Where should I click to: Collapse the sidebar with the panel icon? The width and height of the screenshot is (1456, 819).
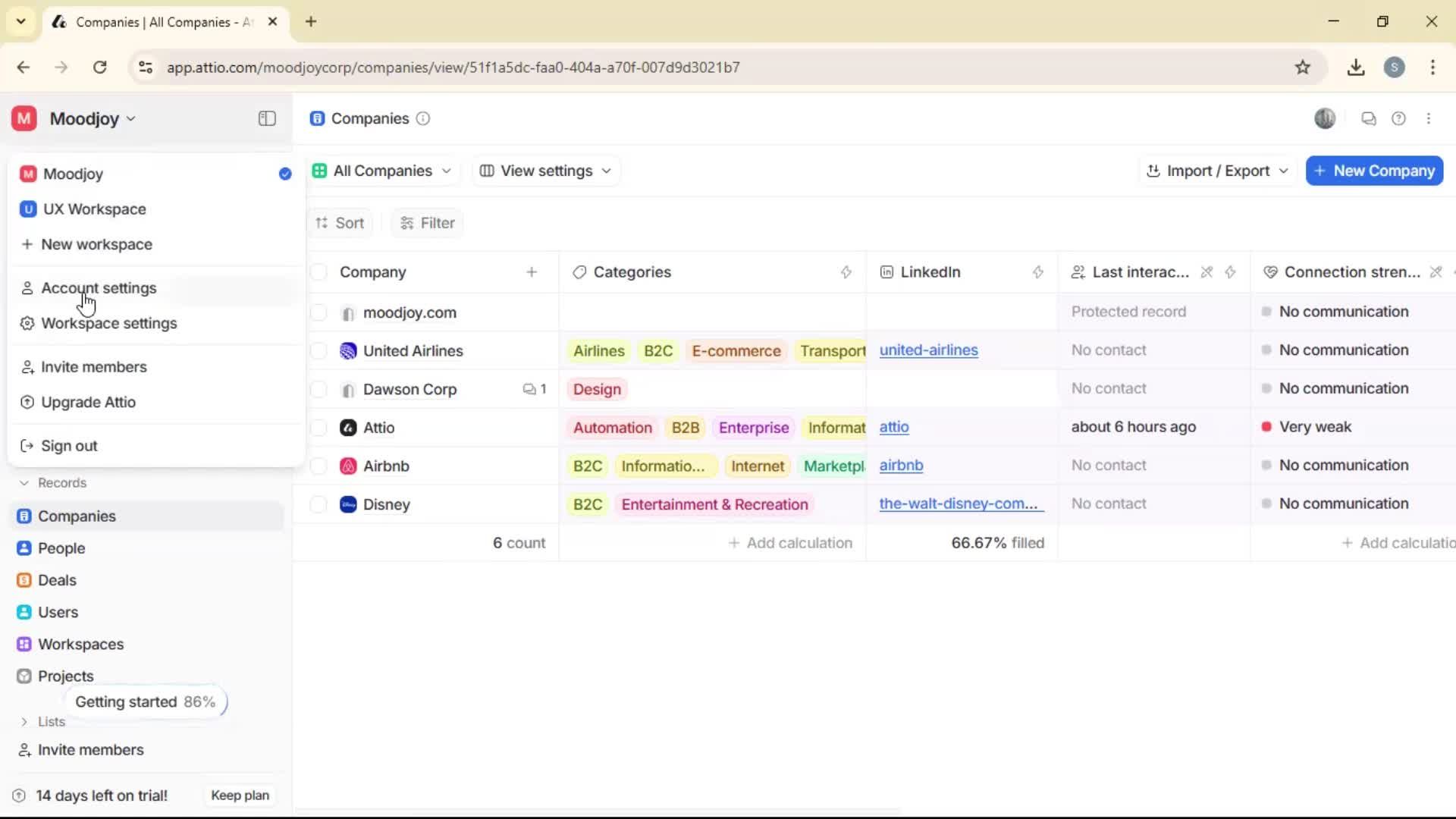267,118
